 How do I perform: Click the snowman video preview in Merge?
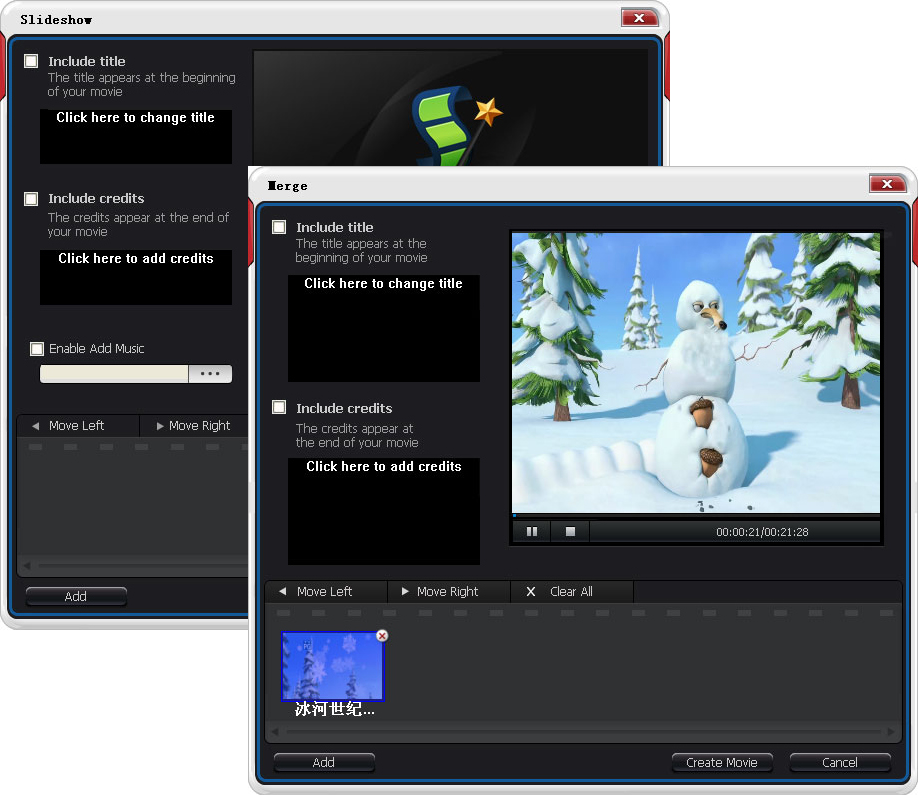pyautogui.click(x=696, y=373)
